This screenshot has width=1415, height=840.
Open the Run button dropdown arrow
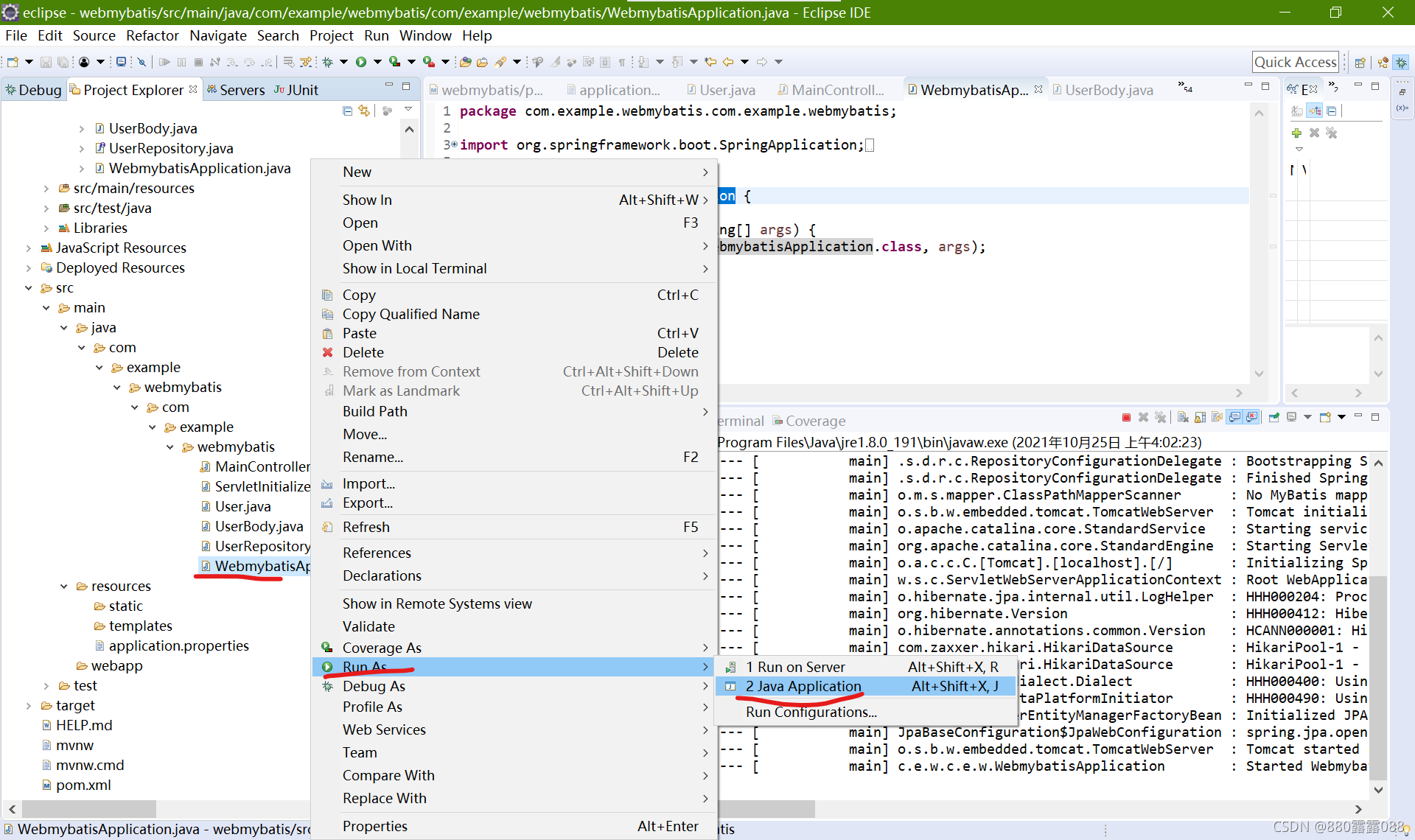point(377,61)
